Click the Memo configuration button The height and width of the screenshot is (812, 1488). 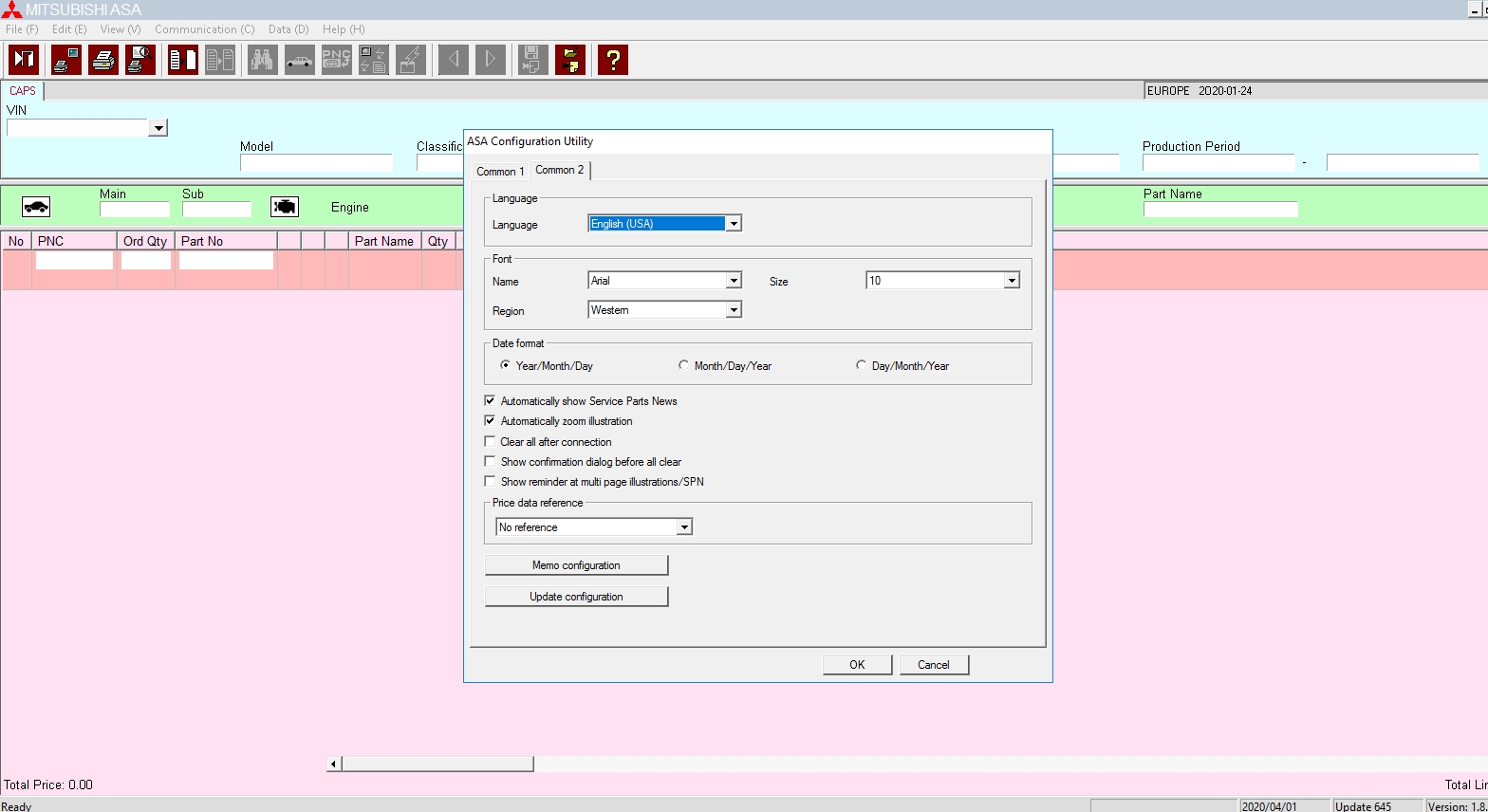coord(576,565)
